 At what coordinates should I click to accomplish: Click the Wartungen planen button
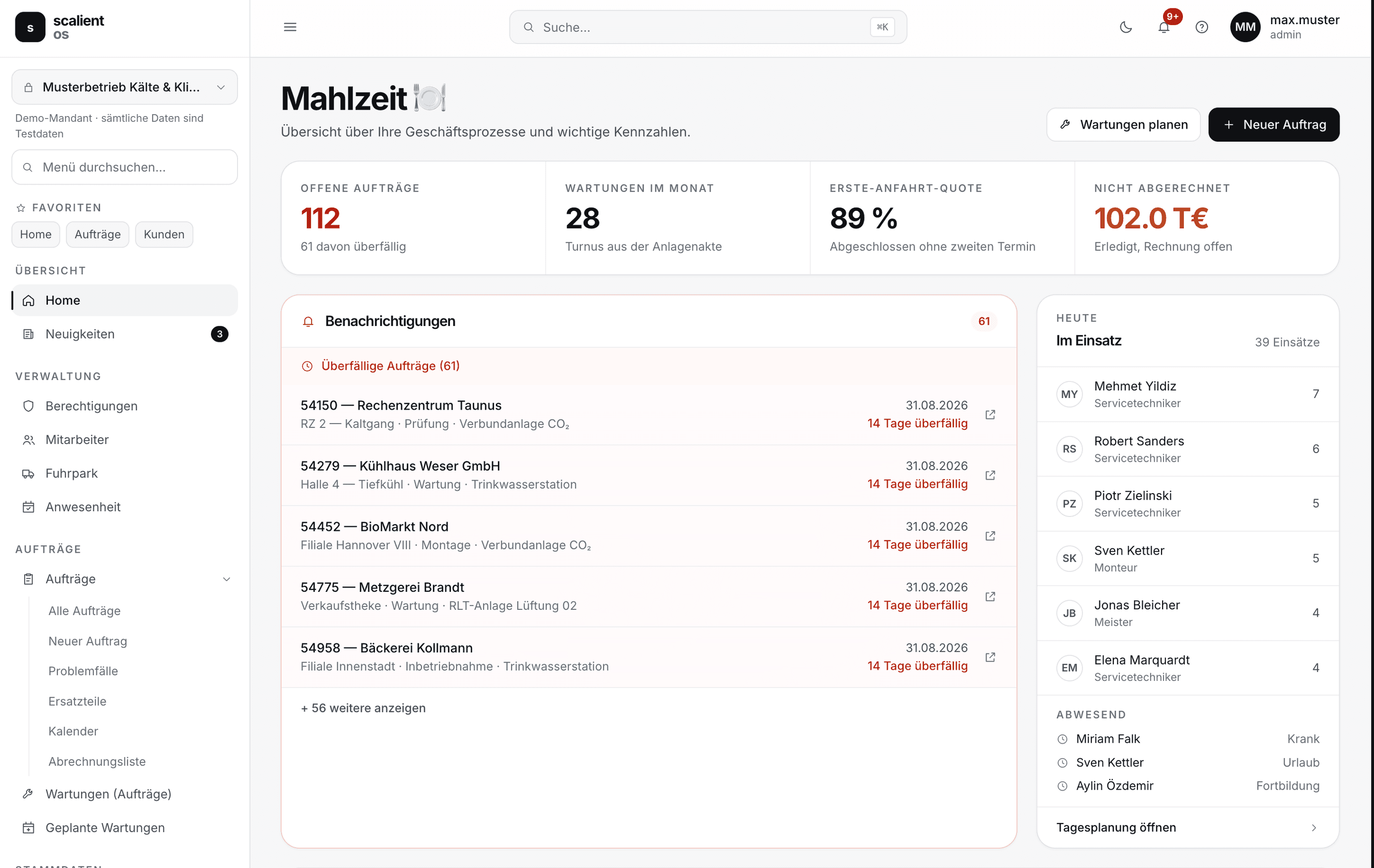(1123, 124)
